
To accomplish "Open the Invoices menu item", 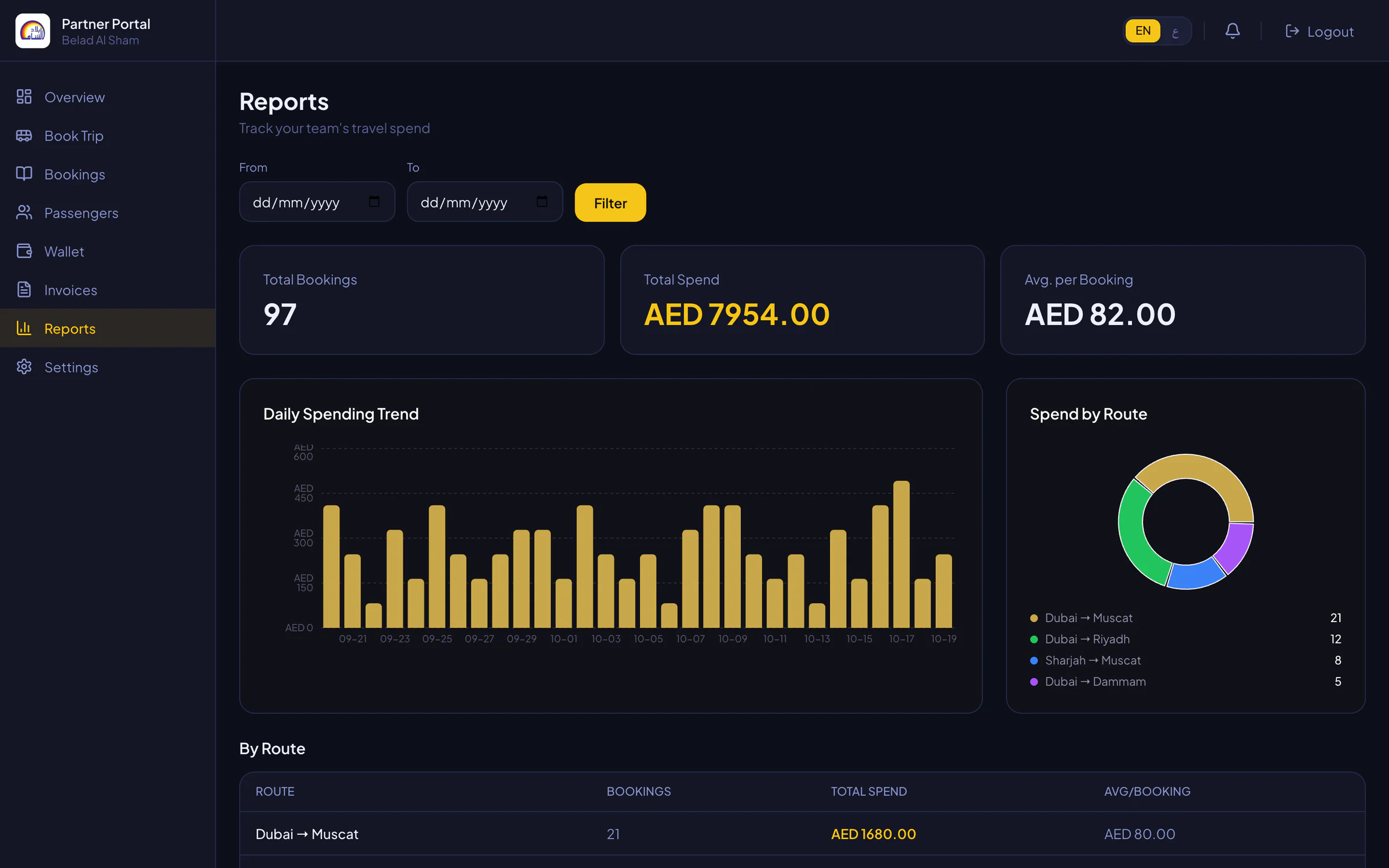I will (x=108, y=289).
